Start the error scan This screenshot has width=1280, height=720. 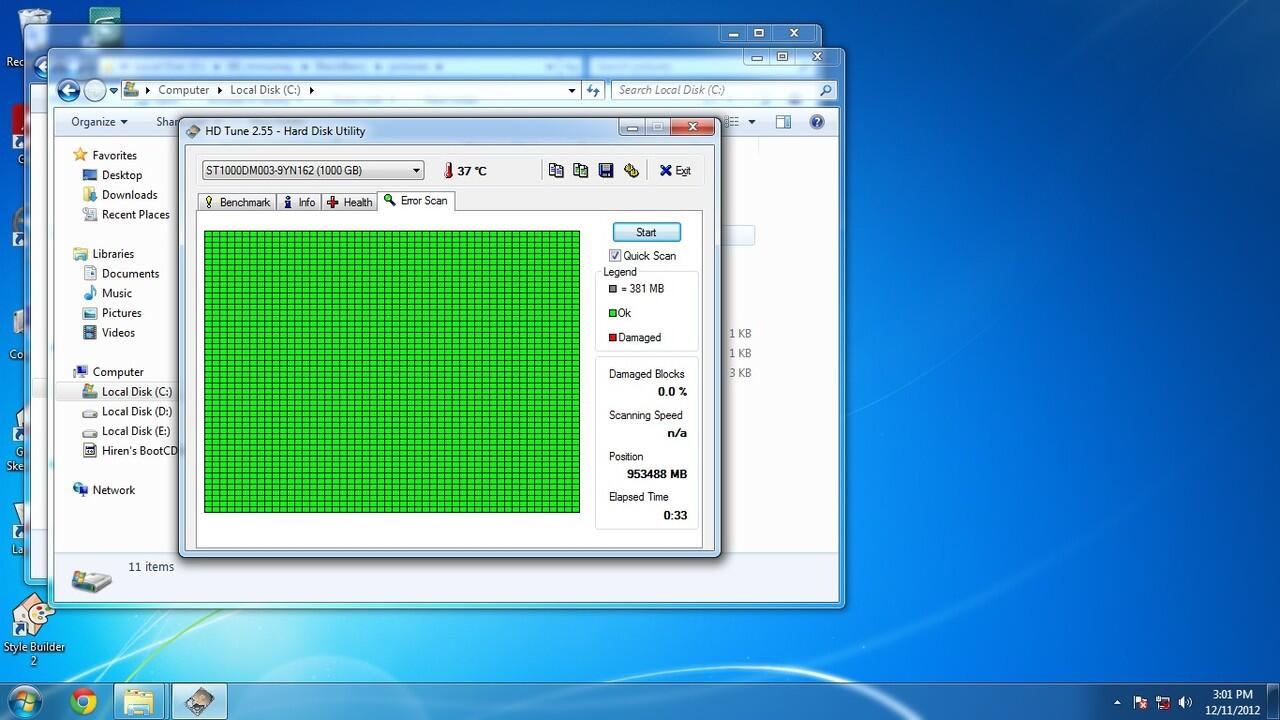point(646,232)
